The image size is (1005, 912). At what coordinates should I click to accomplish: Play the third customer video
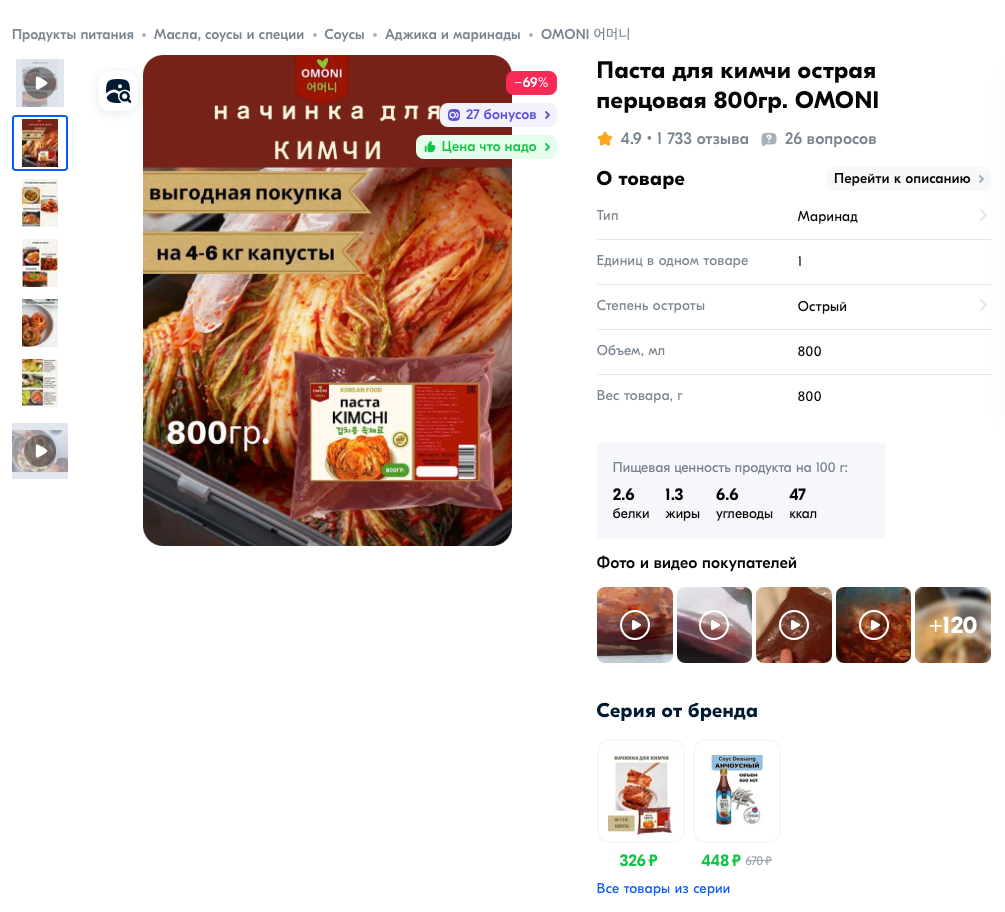pos(793,625)
